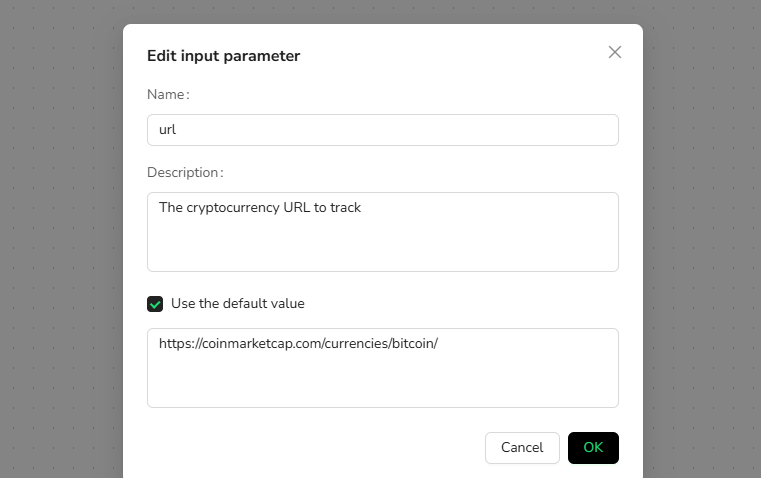Image resolution: width=761 pixels, height=478 pixels.
Task: Click empty space below the description text
Action: click(382, 250)
